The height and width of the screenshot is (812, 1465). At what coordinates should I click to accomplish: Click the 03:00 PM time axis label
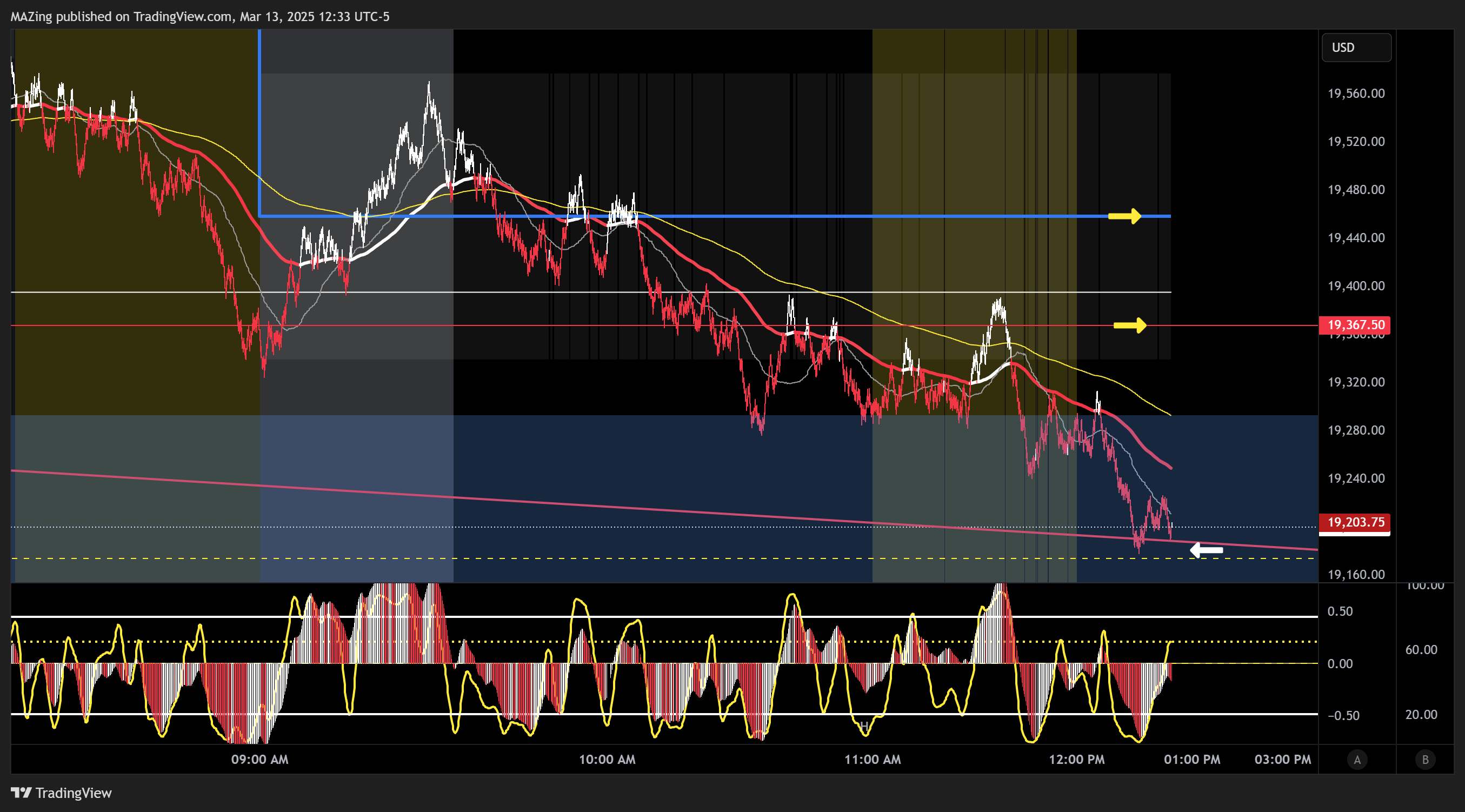pyautogui.click(x=1283, y=760)
